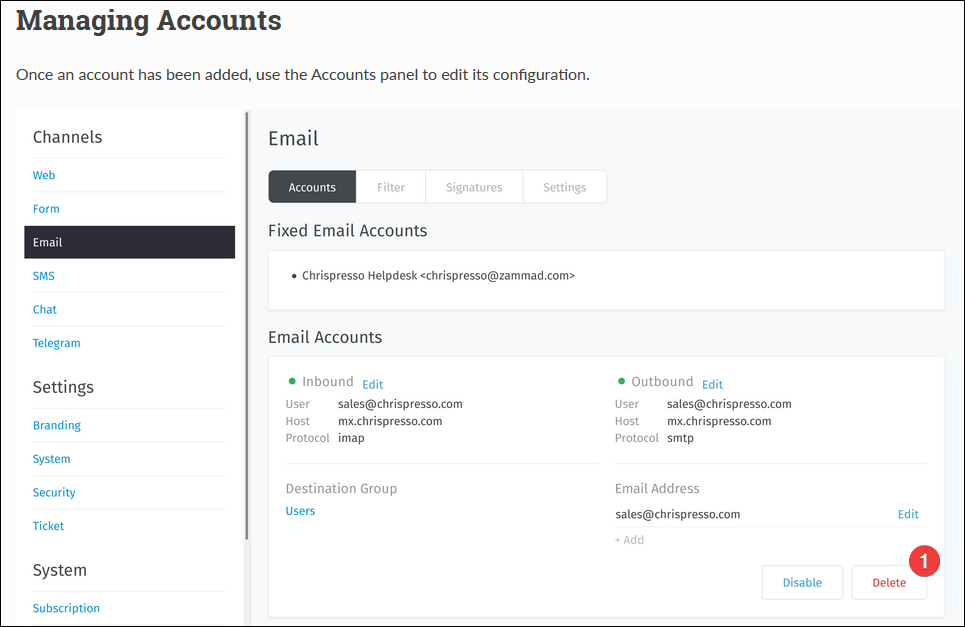Image resolution: width=965 pixels, height=627 pixels.
Task: Edit the Inbound mail configuration
Action: 372,385
